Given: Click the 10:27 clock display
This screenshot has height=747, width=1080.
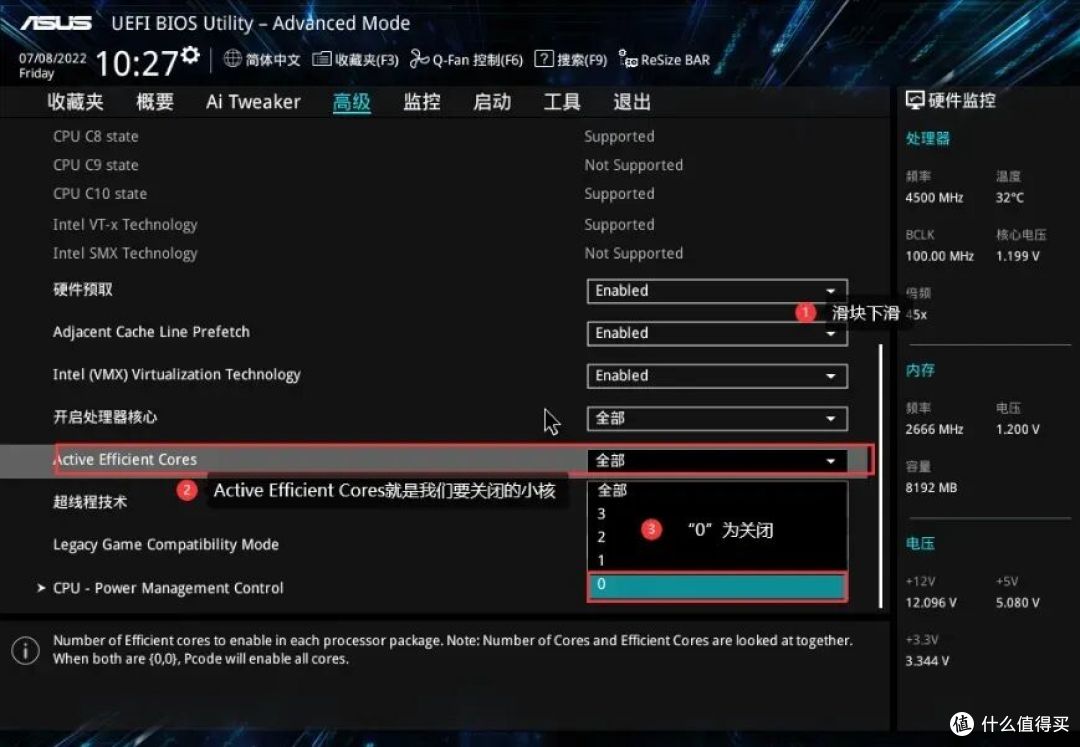Looking at the screenshot, I should (136, 64).
